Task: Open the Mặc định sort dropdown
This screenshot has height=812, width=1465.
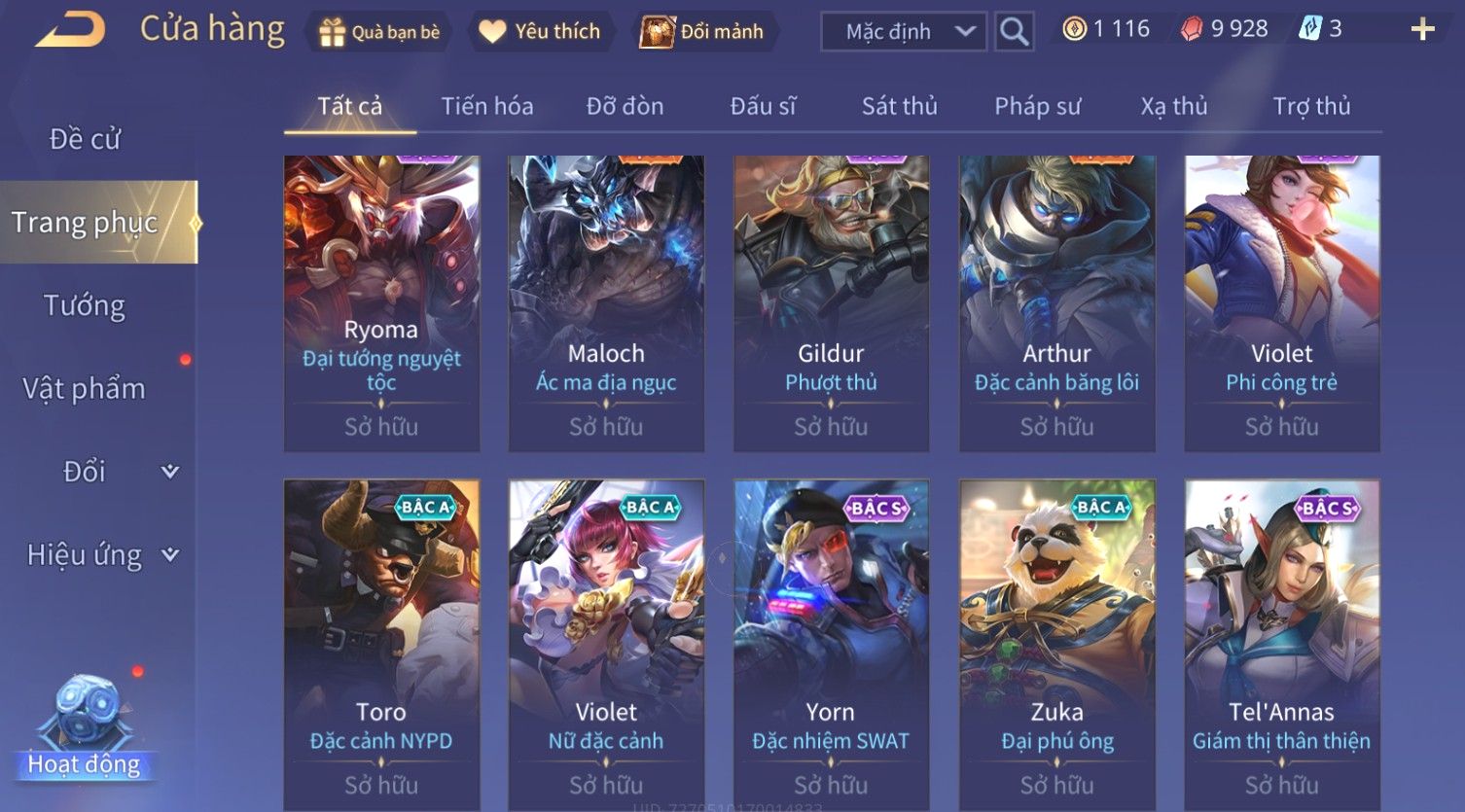Action: 904,32
